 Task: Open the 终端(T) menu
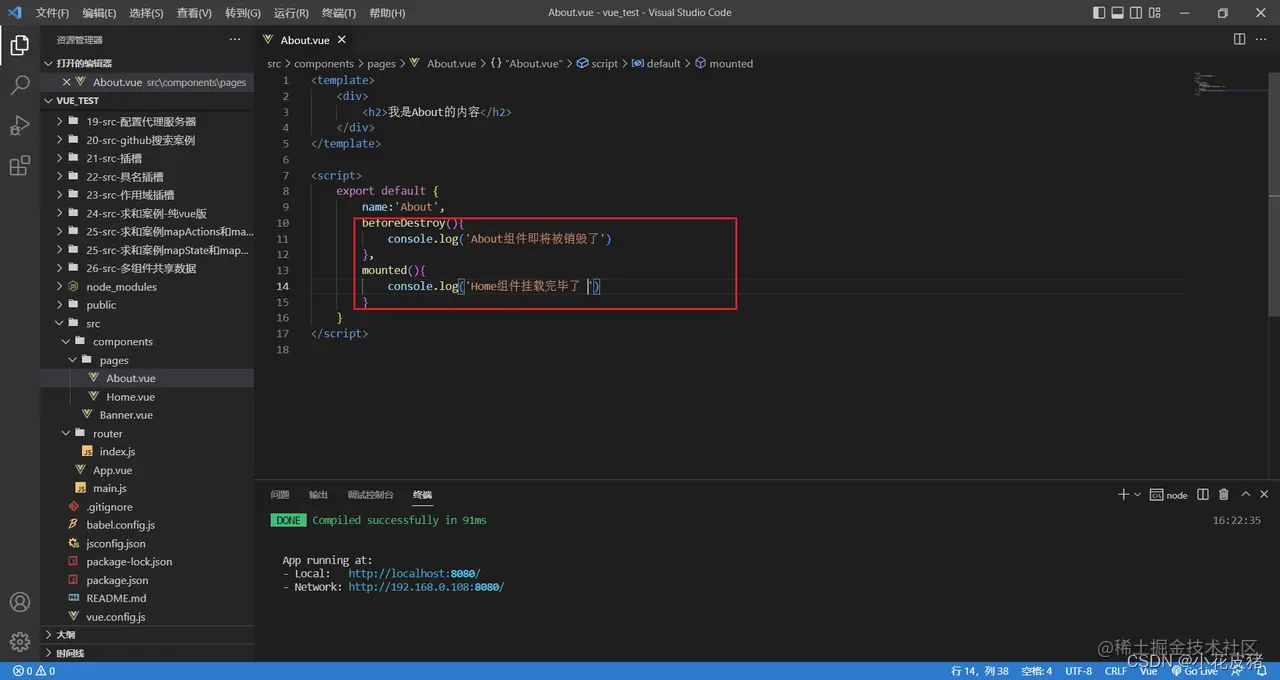pos(339,13)
